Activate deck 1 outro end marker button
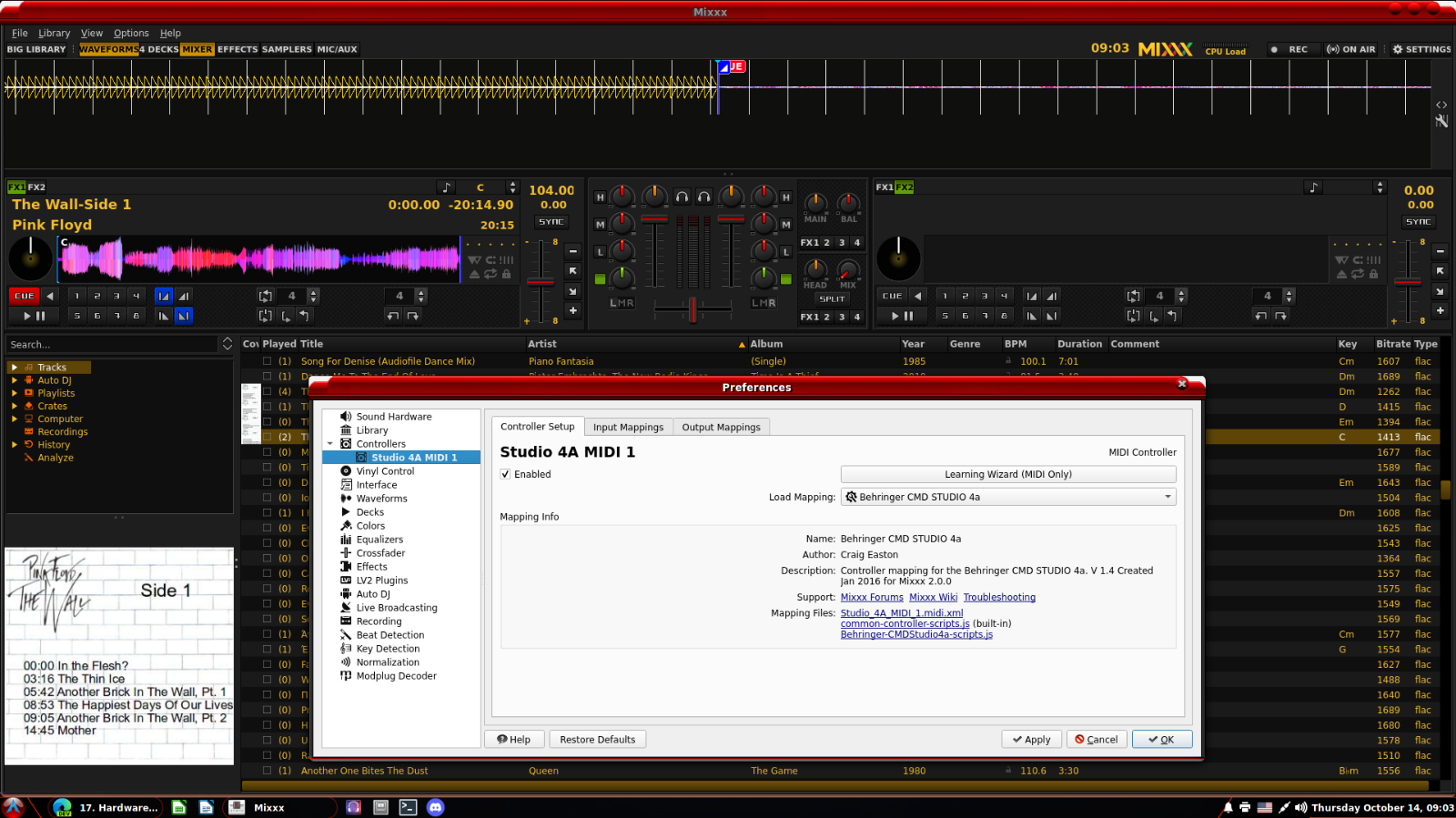This screenshot has height=818, width=1456. 184,316
